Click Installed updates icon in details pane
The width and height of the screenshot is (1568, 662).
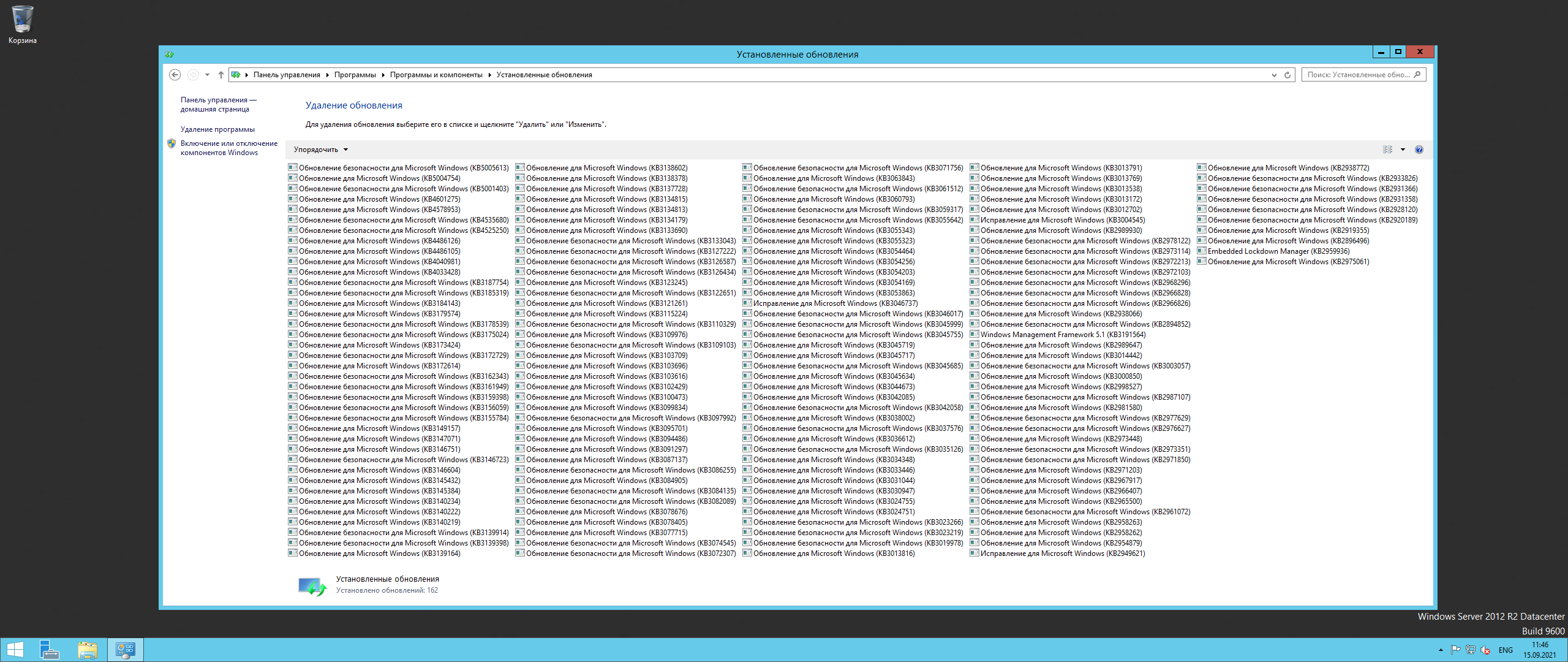(x=312, y=586)
